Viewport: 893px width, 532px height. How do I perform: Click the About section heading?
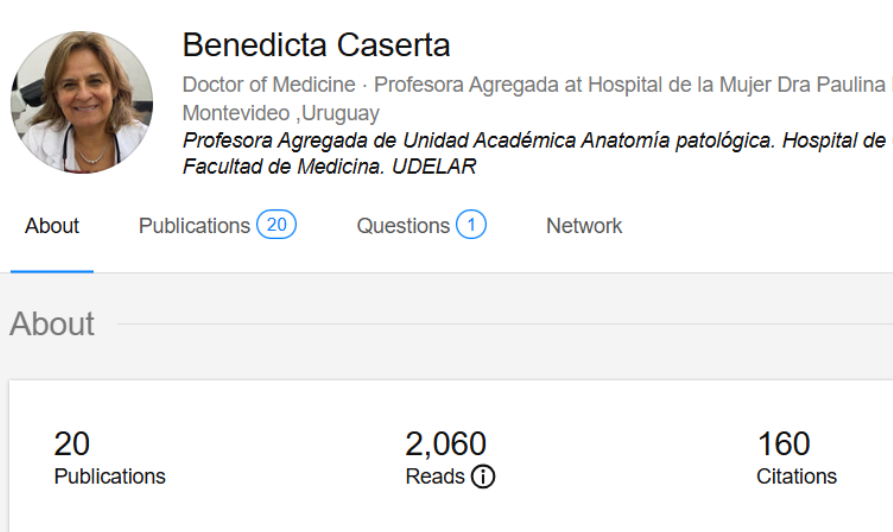52,324
